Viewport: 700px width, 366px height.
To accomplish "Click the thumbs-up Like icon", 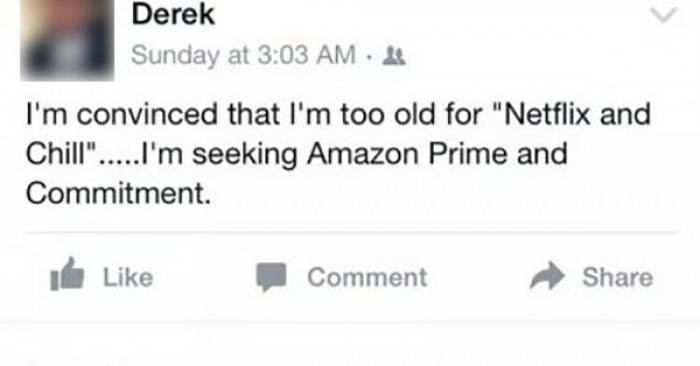I will [x=67, y=274].
